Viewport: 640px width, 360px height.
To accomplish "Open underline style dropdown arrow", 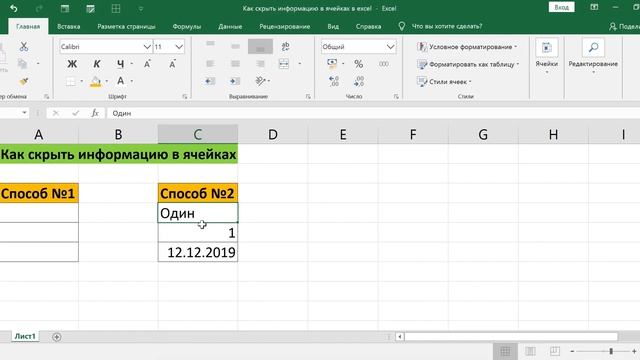I will pos(131,64).
